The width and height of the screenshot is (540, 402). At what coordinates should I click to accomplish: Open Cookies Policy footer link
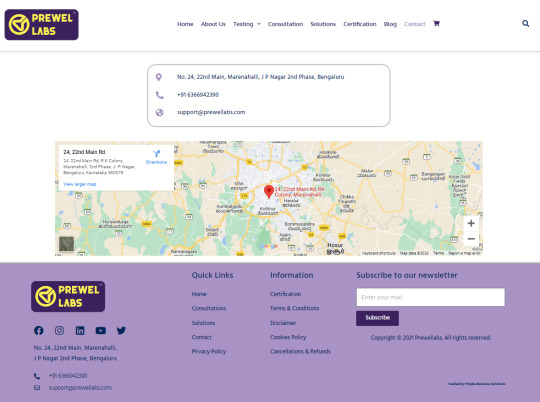pos(288,337)
